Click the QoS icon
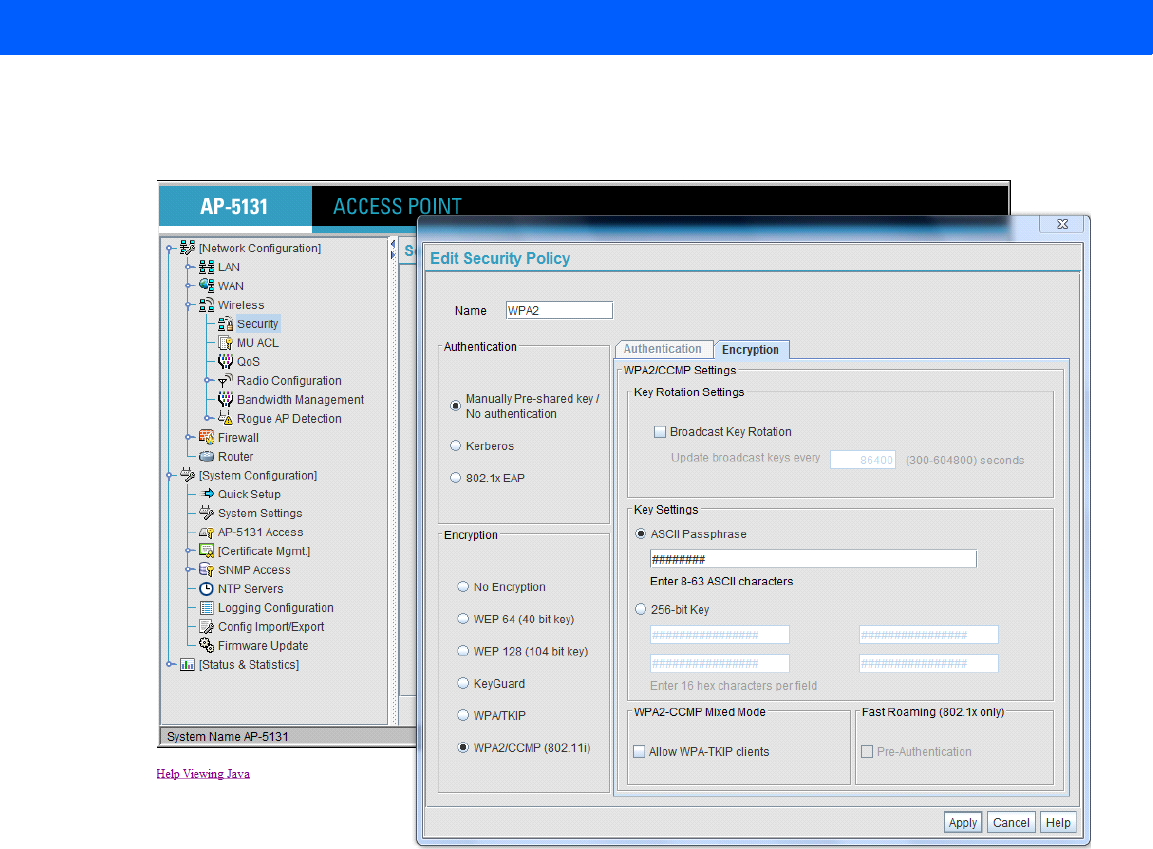This screenshot has height=849, width=1153. coord(226,361)
